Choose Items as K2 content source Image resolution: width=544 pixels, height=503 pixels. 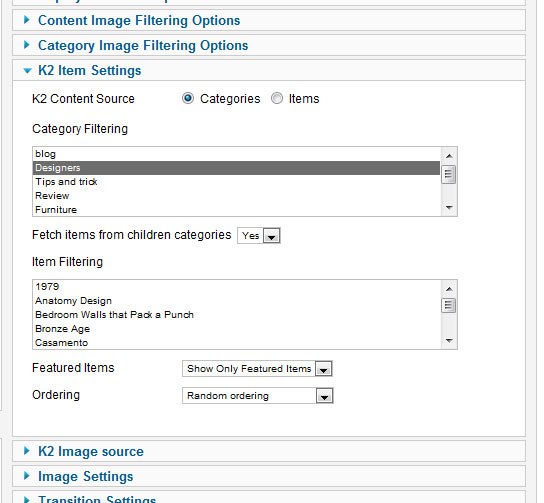click(x=277, y=99)
